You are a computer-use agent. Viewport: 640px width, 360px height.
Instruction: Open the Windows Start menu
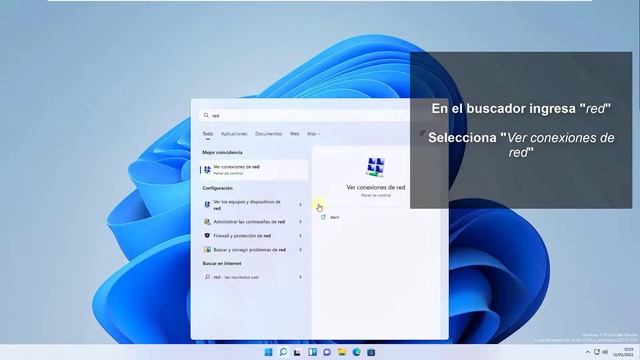click(x=268, y=352)
